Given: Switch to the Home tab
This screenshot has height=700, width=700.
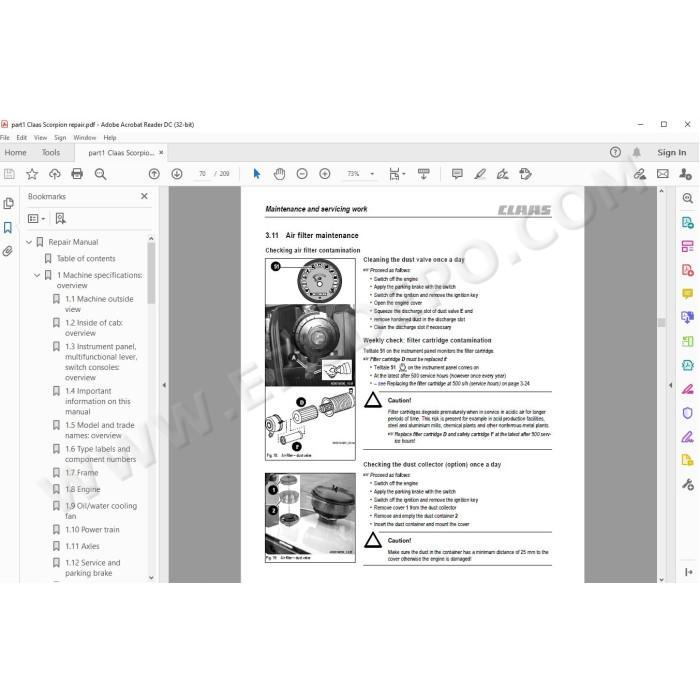Looking at the screenshot, I should click(16, 152).
